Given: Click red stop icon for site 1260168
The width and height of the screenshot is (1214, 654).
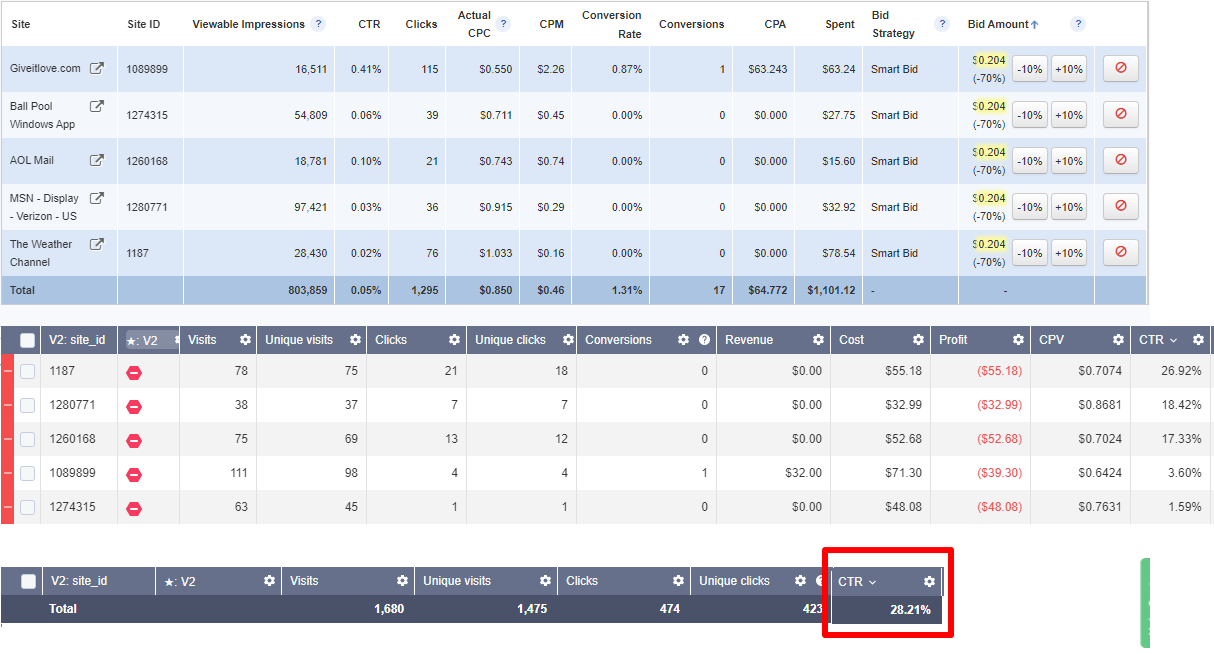Looking at the screenshot, I should point(134,440).
